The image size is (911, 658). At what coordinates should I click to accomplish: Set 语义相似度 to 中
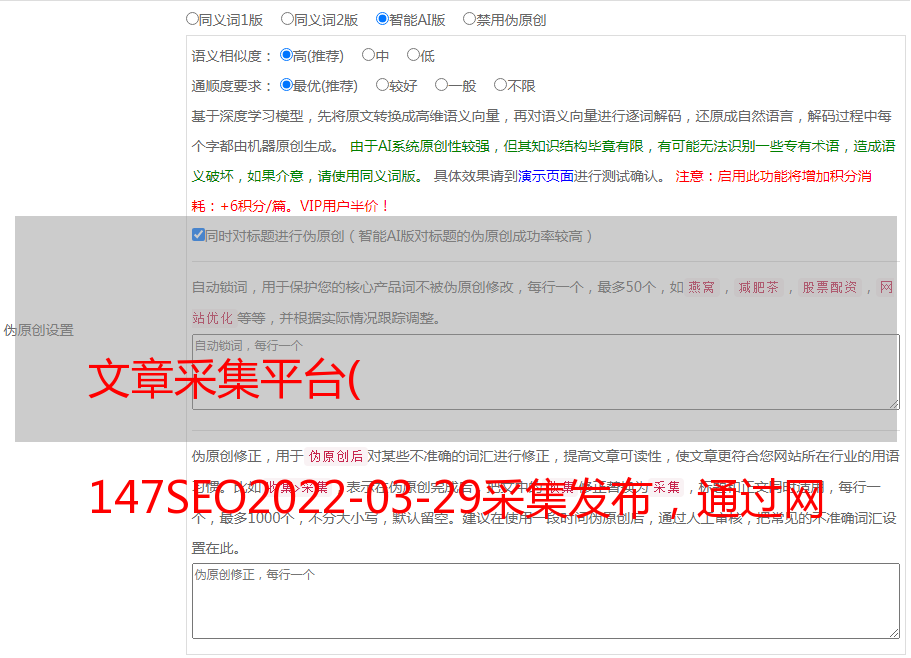coord(368,55)
